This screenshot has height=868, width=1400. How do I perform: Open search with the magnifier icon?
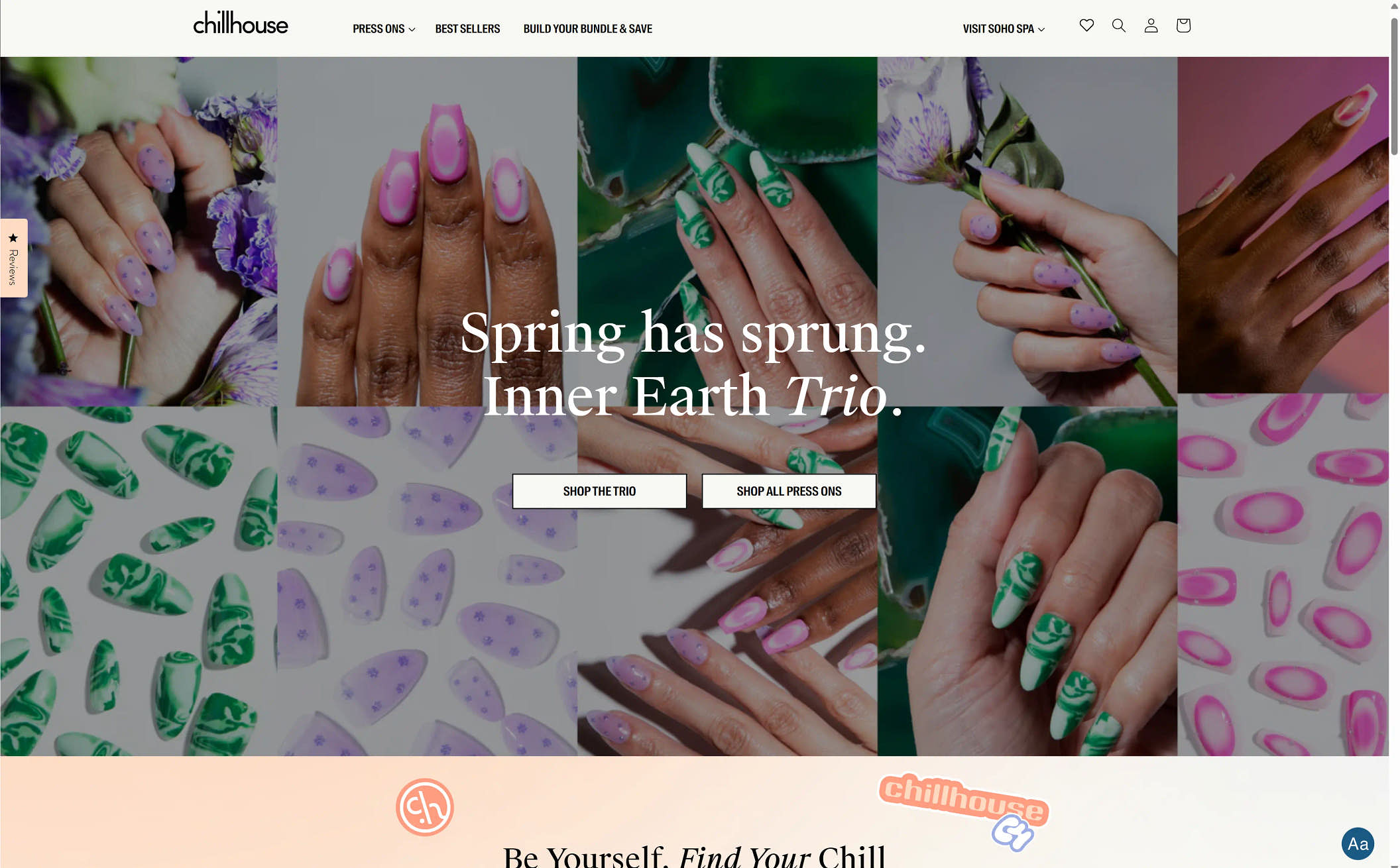(x=1118, y=25)
